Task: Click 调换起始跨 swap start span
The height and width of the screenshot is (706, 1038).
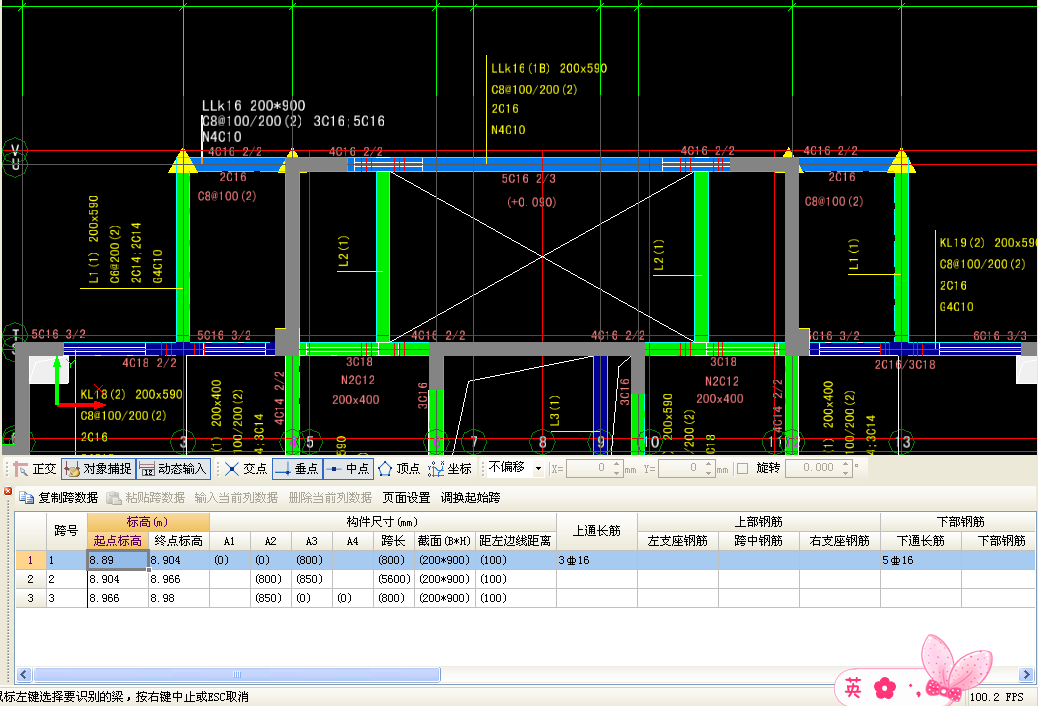Action: click(471, 497)
